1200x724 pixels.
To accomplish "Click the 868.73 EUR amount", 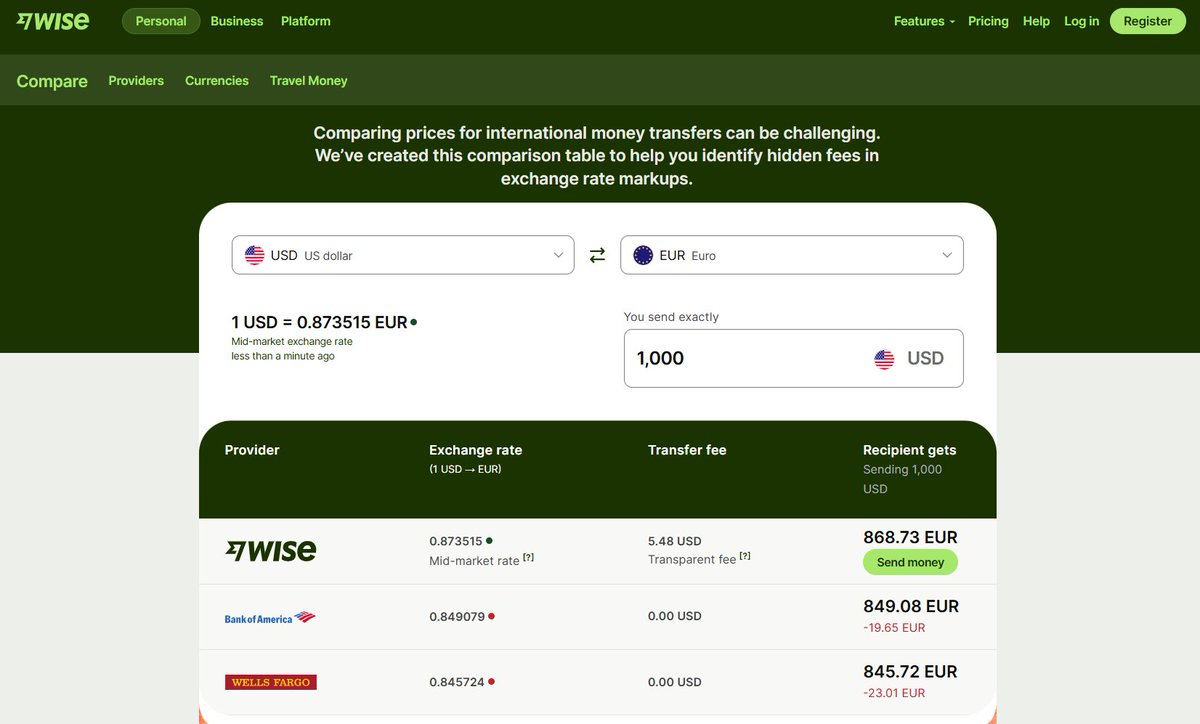I will coord(910,537).
